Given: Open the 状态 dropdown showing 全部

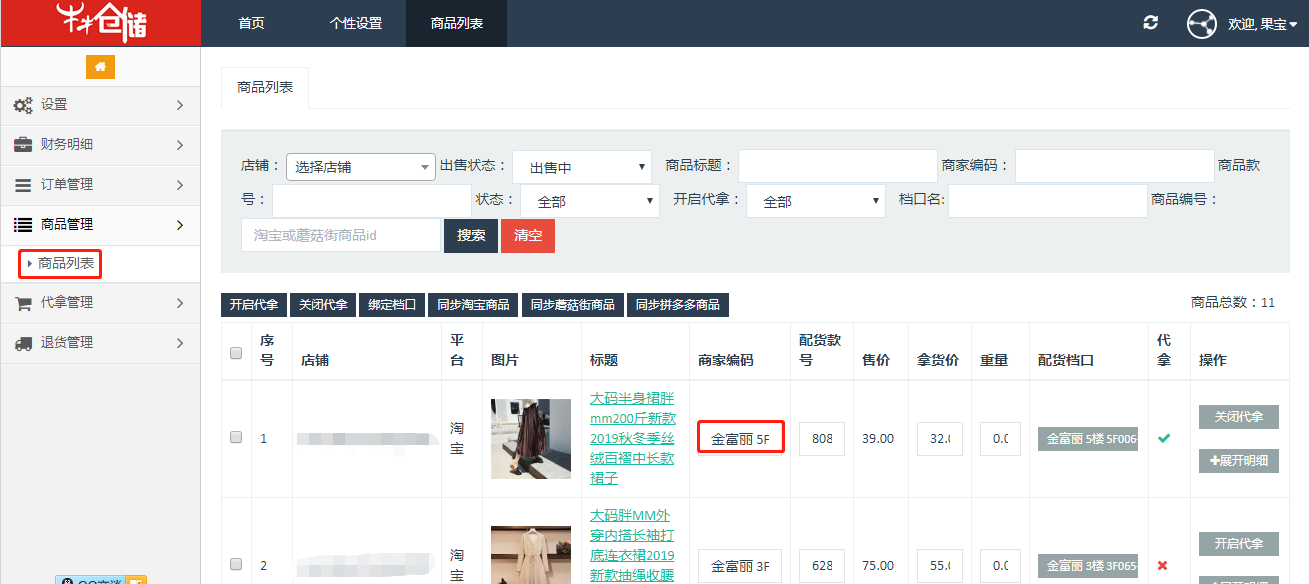Looking at the screenshot, I should click(x=589, y=201).
